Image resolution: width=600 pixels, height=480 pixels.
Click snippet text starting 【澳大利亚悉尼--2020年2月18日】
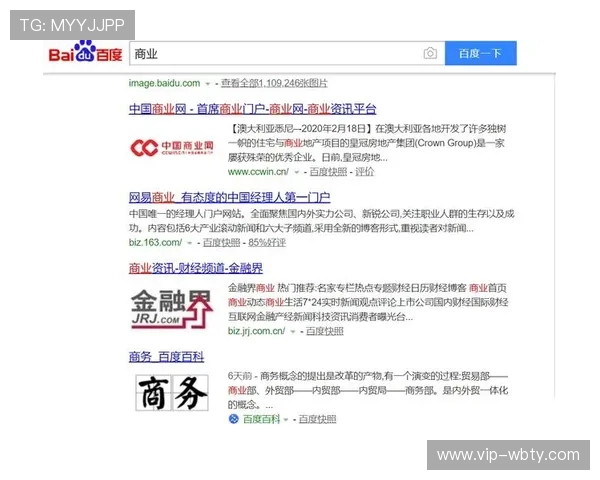click(x=367, y=143)
